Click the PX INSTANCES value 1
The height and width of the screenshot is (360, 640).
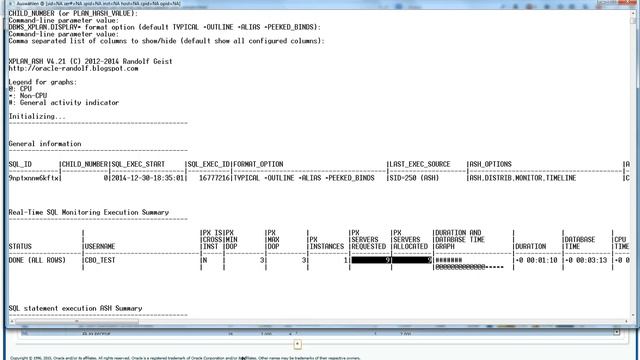pos(345,260)
